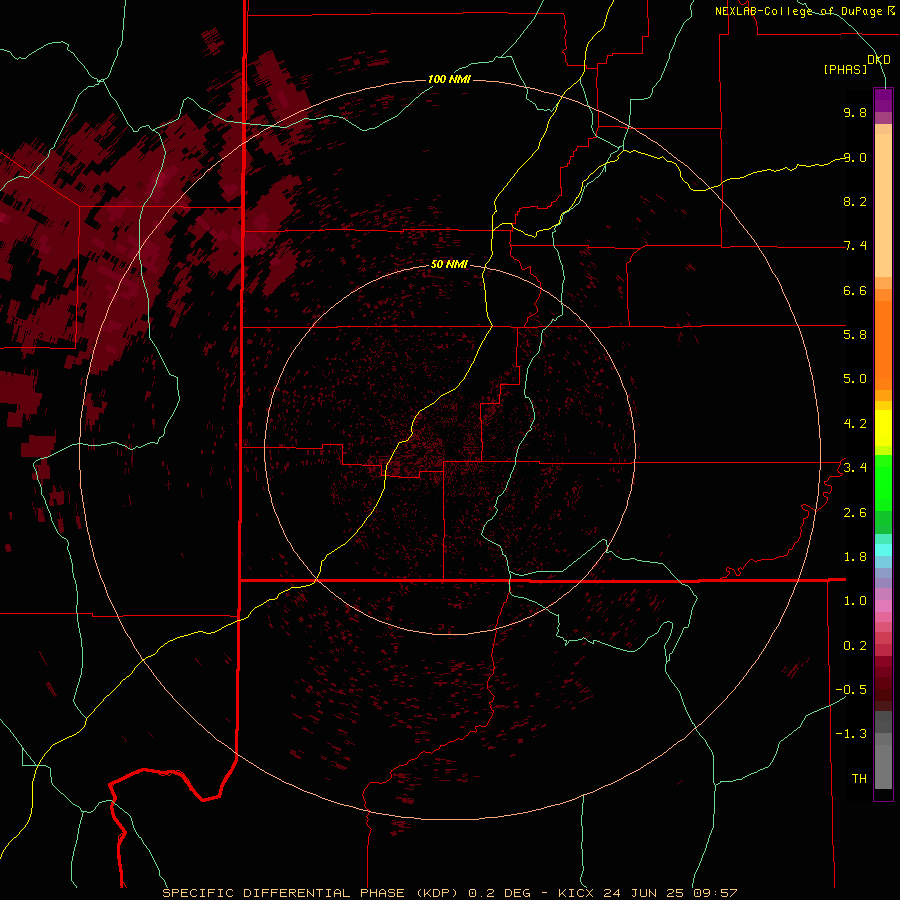Click the '[PHAS]' units label
Viewport: 900px width, 900px height.
coord(845,69)
